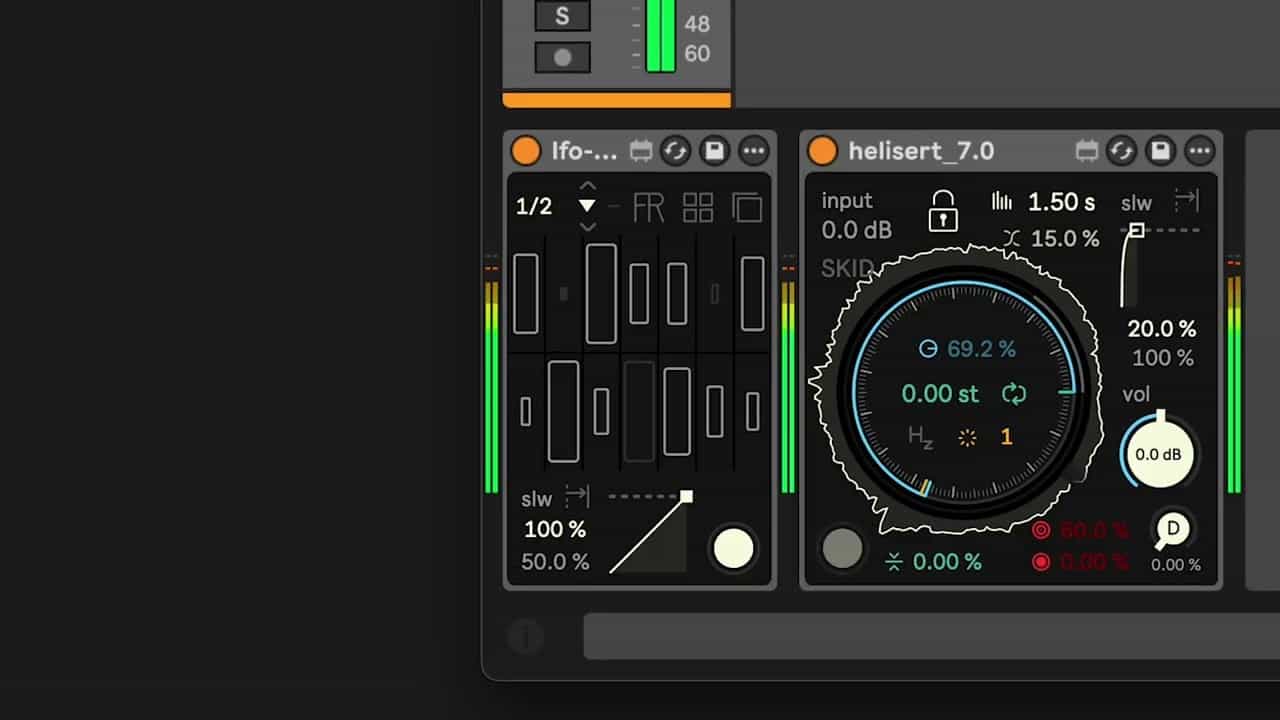Click the round cream button in lfo
The width and height of the screenshot is (1280, 720).
coord(733,548)
